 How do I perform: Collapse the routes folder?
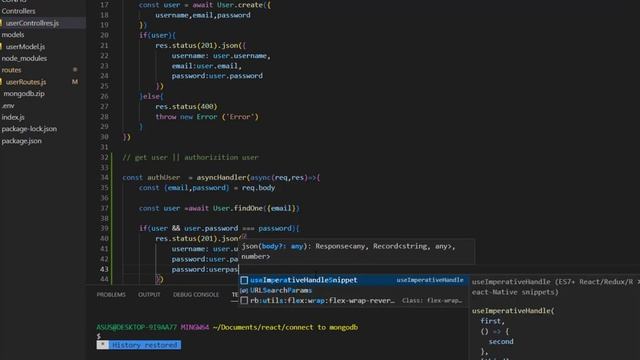(x=11, y=70)
